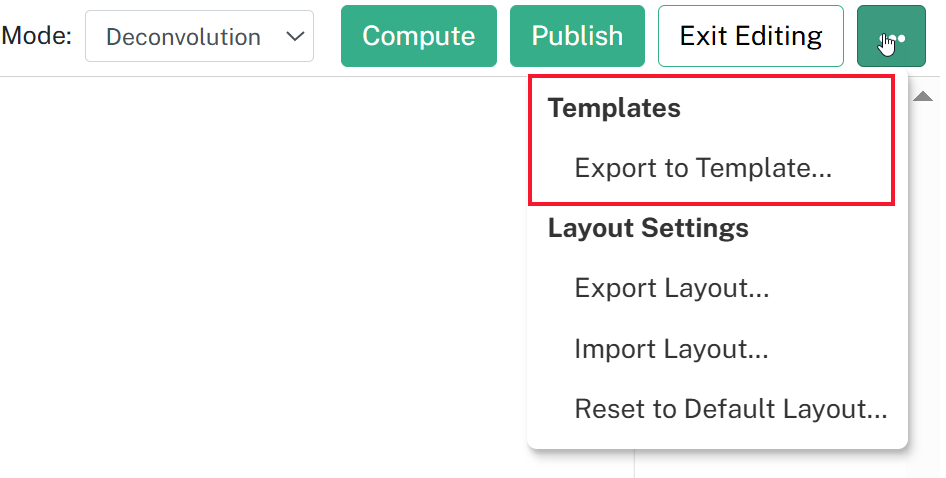Click the Compute button
Screen dimensions: 946x478
(x=419, y=36)
